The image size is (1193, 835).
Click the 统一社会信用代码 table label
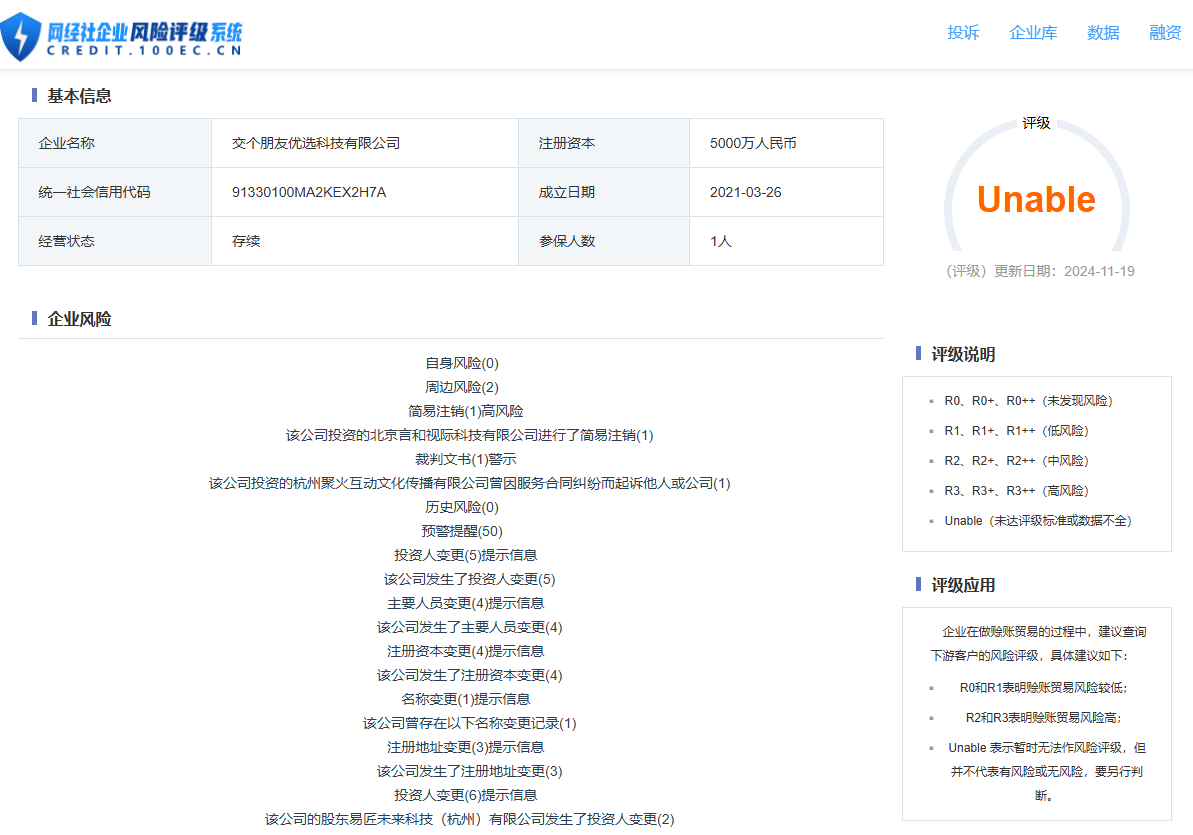point(94,193)
